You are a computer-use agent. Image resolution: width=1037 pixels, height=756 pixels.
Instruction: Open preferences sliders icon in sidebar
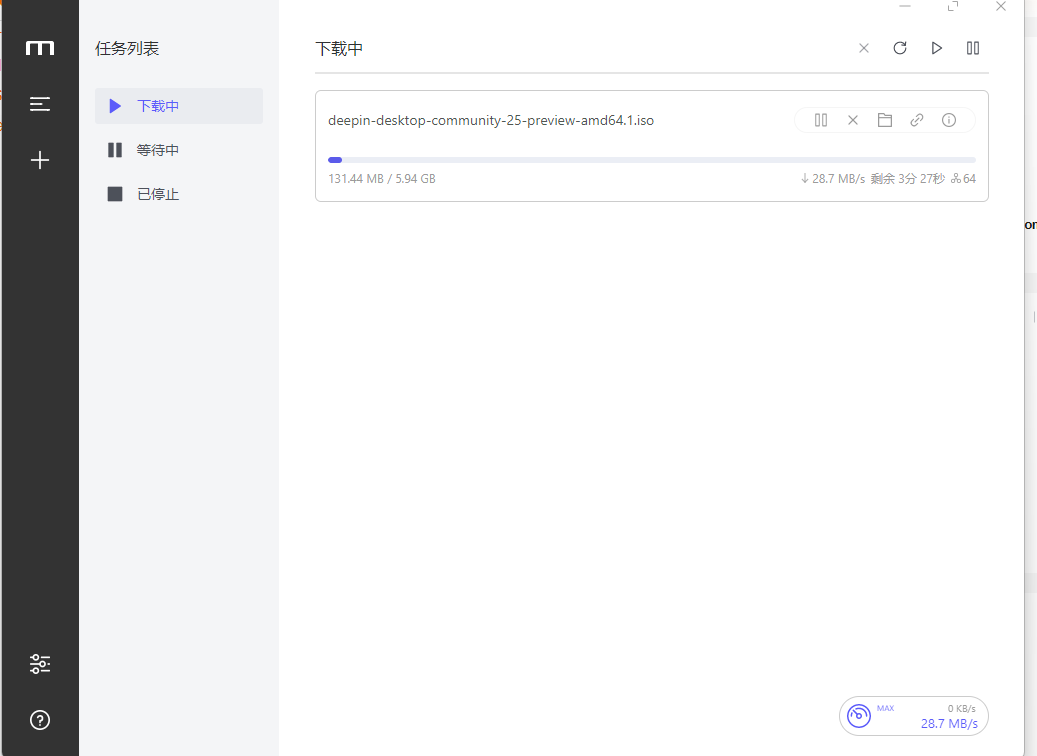point(40,663)
